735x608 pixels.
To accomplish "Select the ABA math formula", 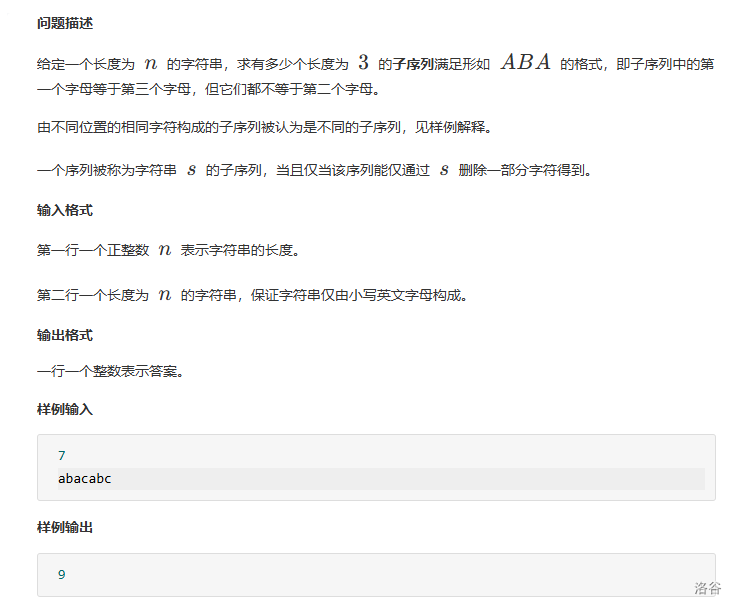I will coord(525,62).
